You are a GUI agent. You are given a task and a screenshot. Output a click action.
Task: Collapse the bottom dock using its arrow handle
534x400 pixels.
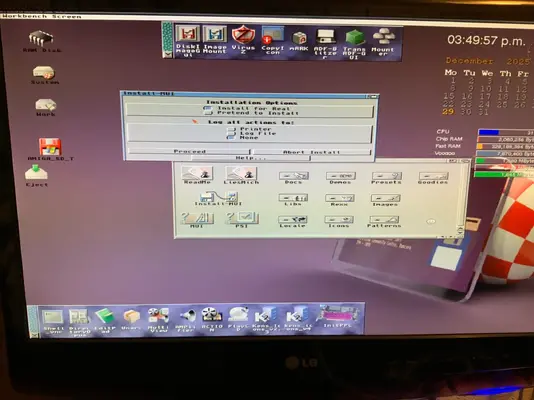click(x=33, y=334)
